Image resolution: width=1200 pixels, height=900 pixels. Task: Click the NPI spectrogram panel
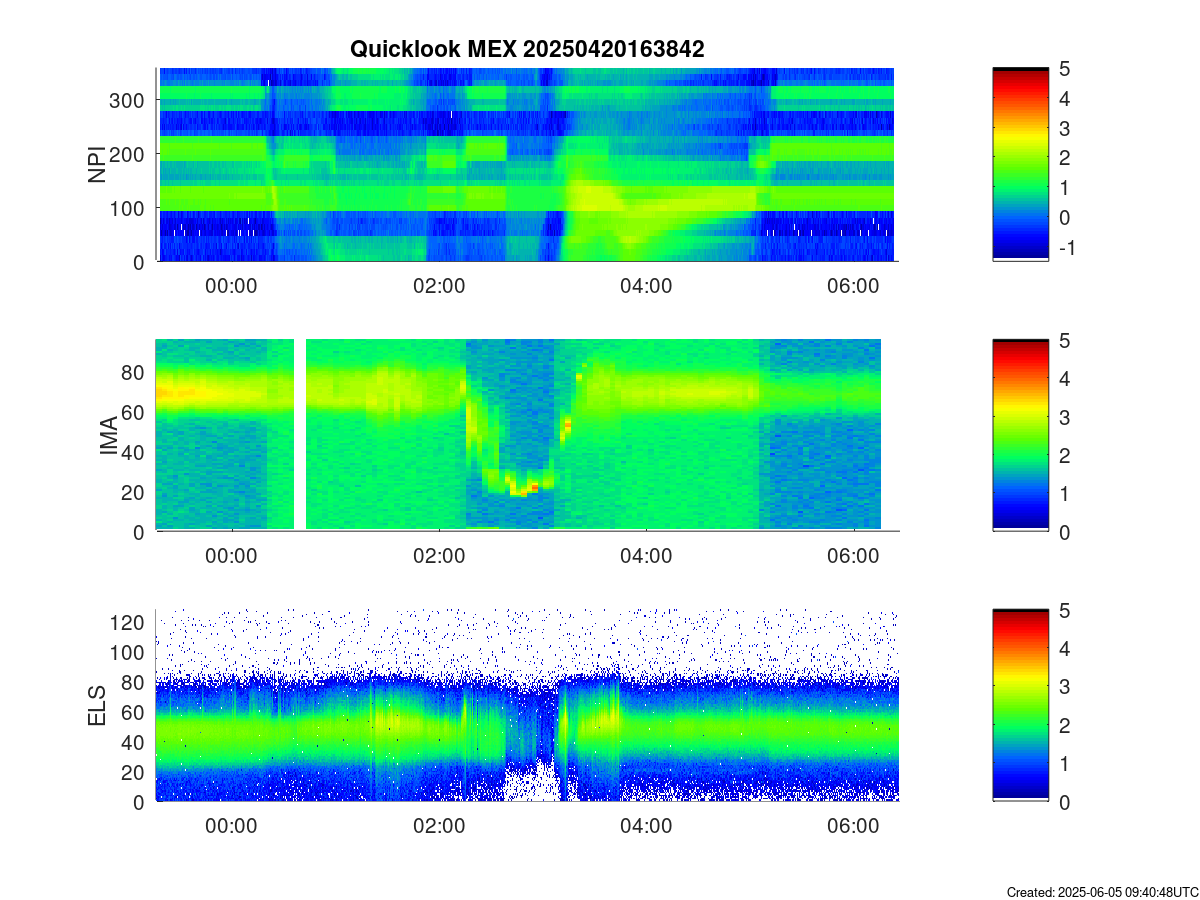coord(527,165)
